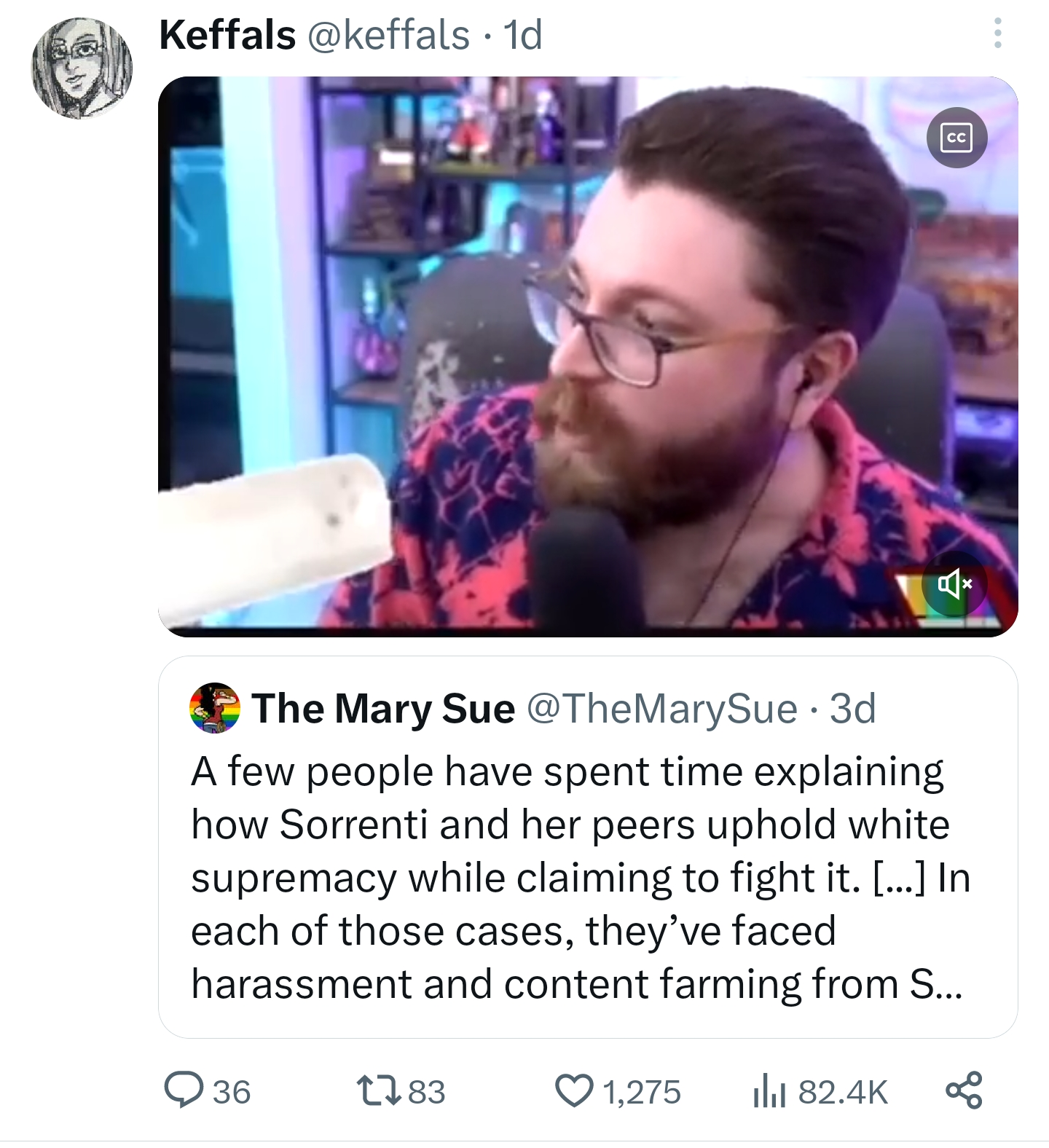
Task: Click the reply speech bubble icon
Action: click(184, 1090)
